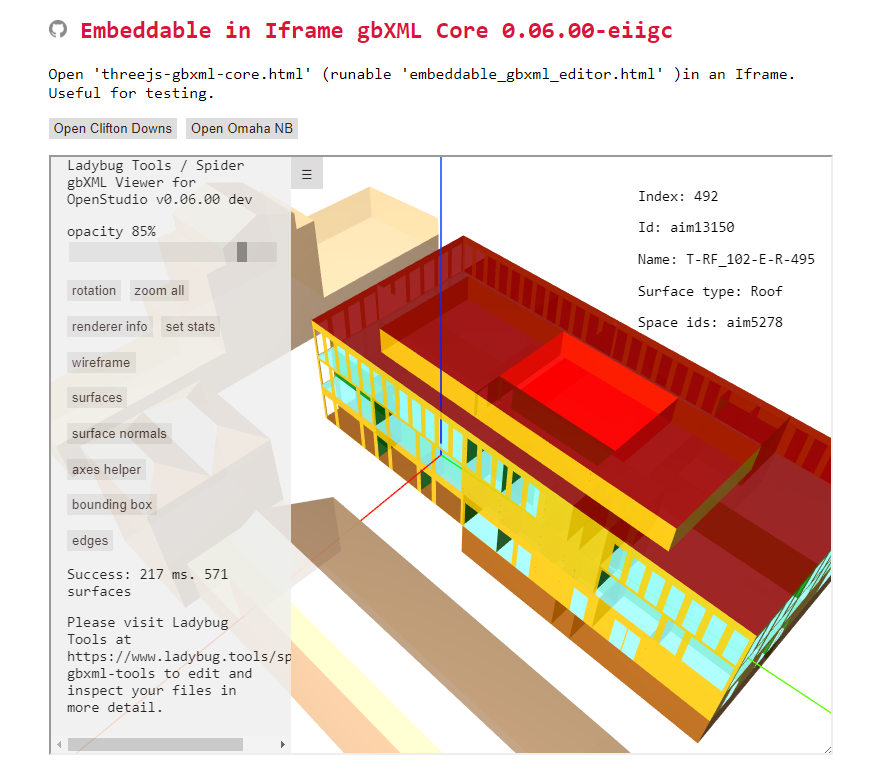
Task: Adjust the opacity 85% slider handle
Action: tap(242, 252)
